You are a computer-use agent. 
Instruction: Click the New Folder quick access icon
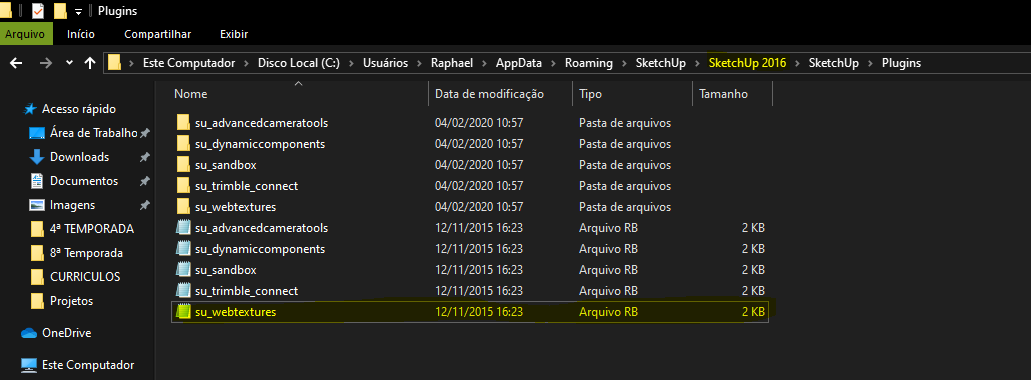pyautogui.click(x=60, y=11)
